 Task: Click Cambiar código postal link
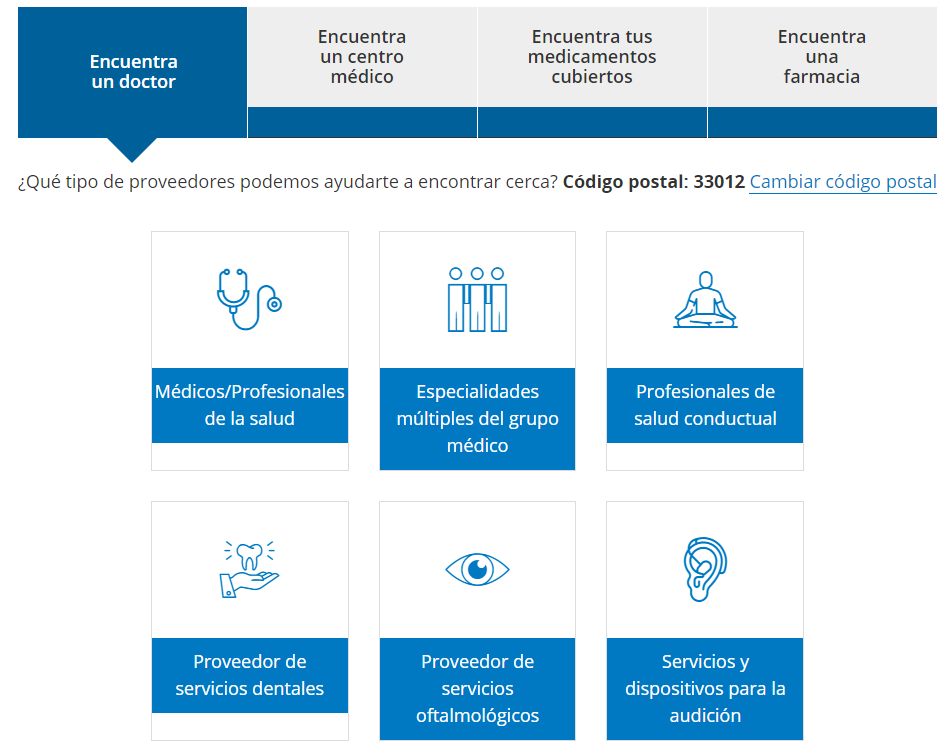[x=842, y=182]
